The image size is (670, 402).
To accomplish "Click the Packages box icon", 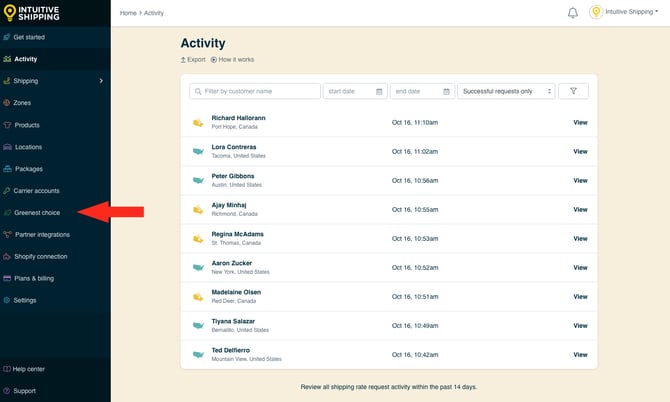I will click(7, 169).
